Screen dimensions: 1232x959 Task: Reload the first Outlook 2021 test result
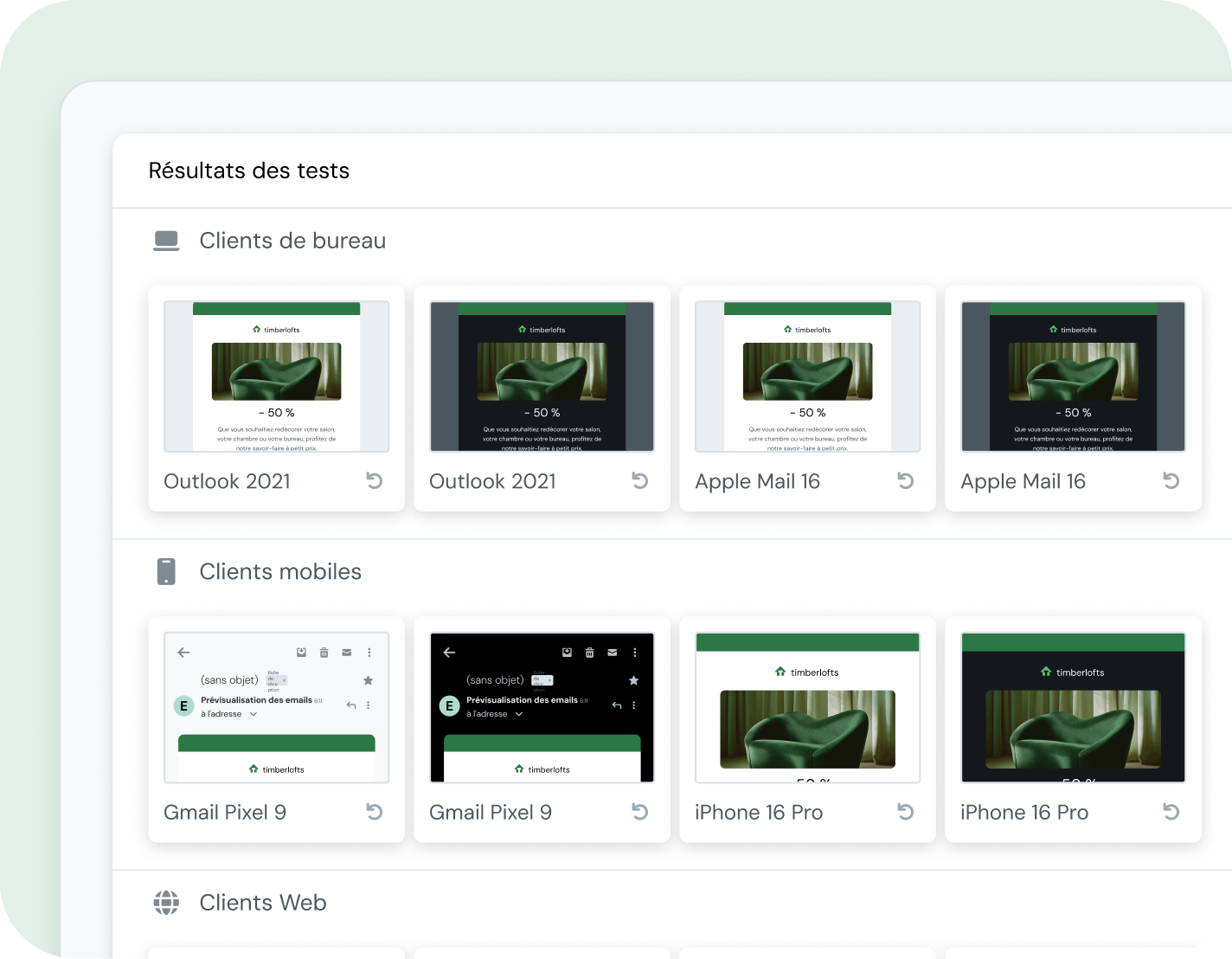coord(374,480)
